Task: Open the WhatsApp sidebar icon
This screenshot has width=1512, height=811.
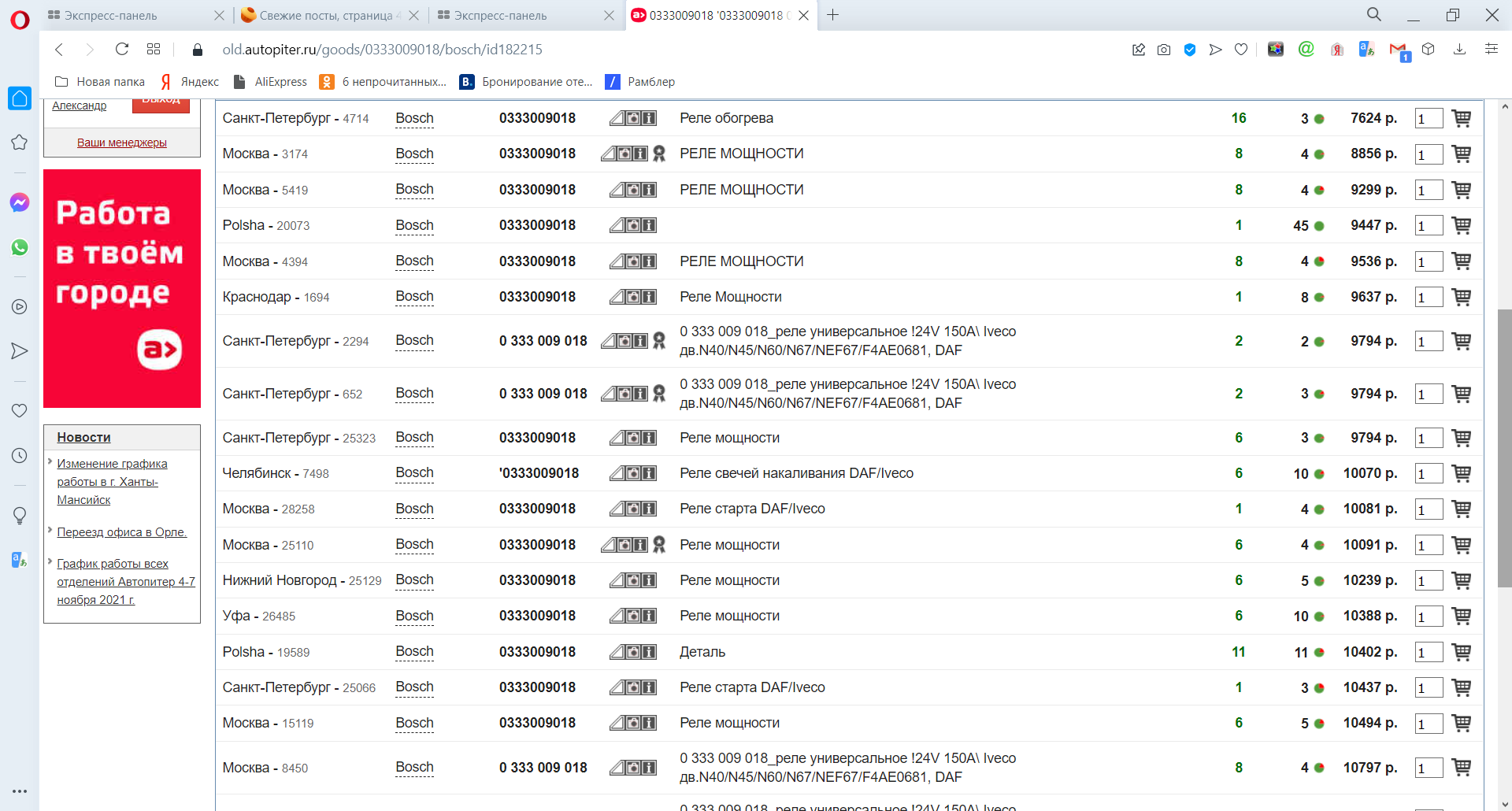Action: click(x=20, y=247)
